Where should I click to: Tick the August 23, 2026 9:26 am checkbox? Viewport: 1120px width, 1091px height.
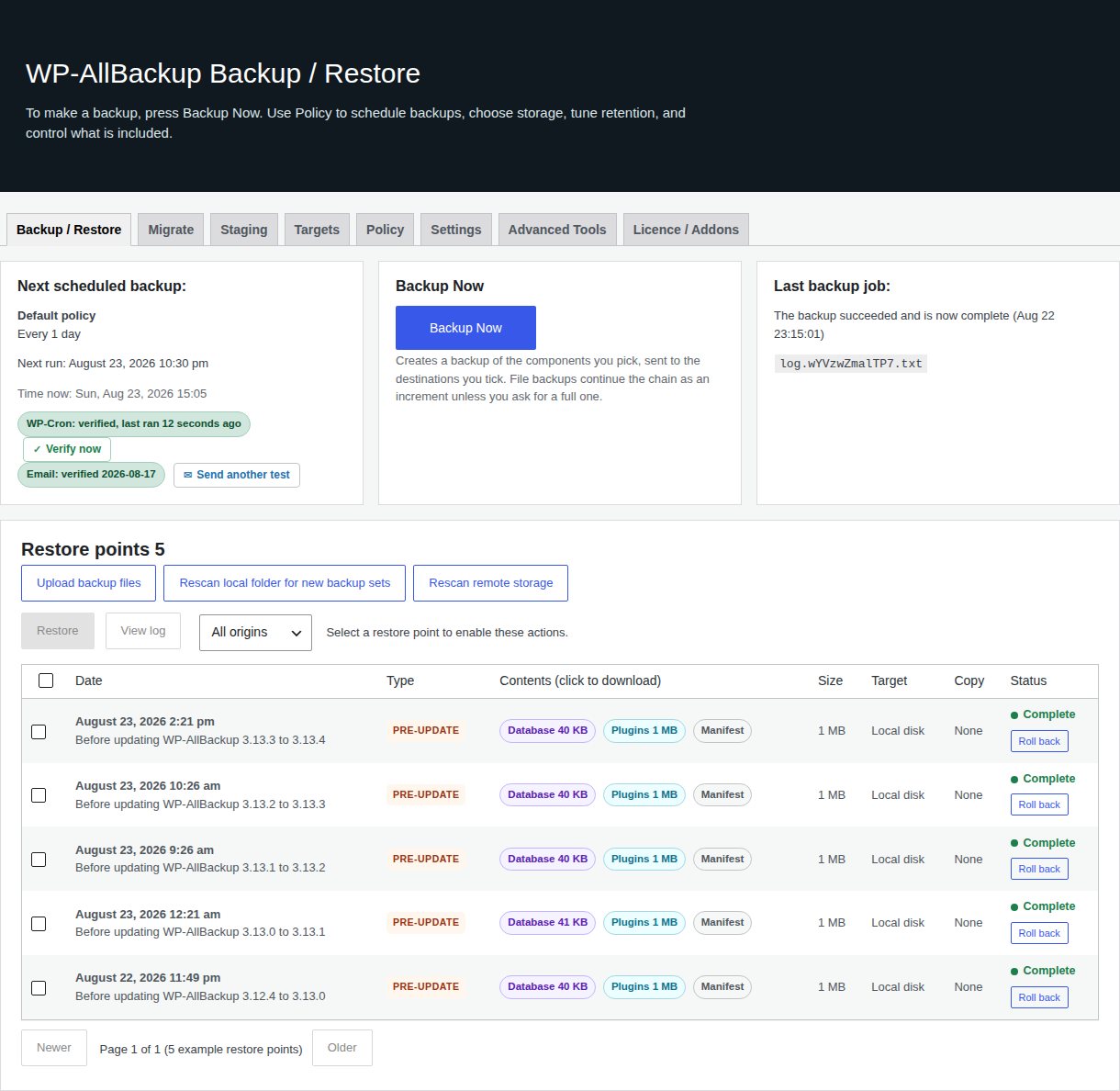[39, 860]
